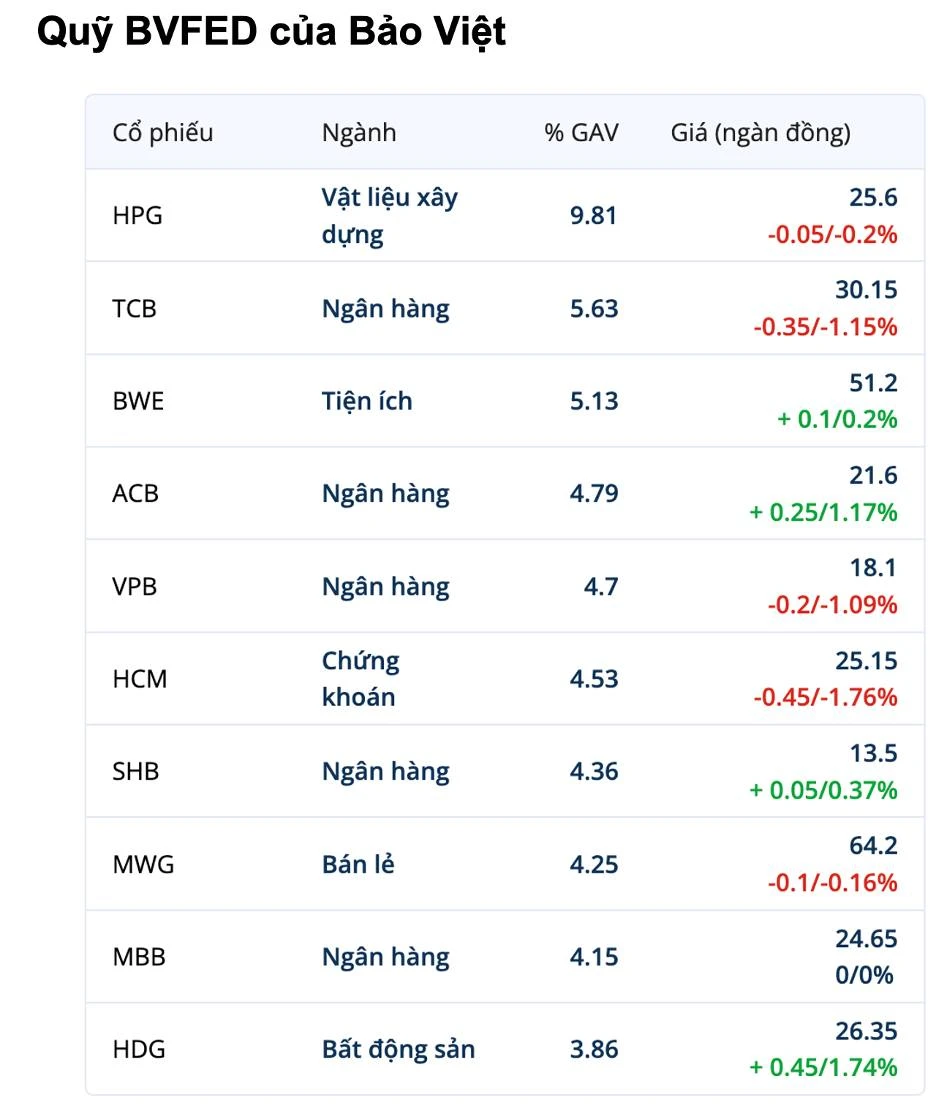Open the Tiện ích sector link
Screen dimensions: 936x1104
point(366,401)
